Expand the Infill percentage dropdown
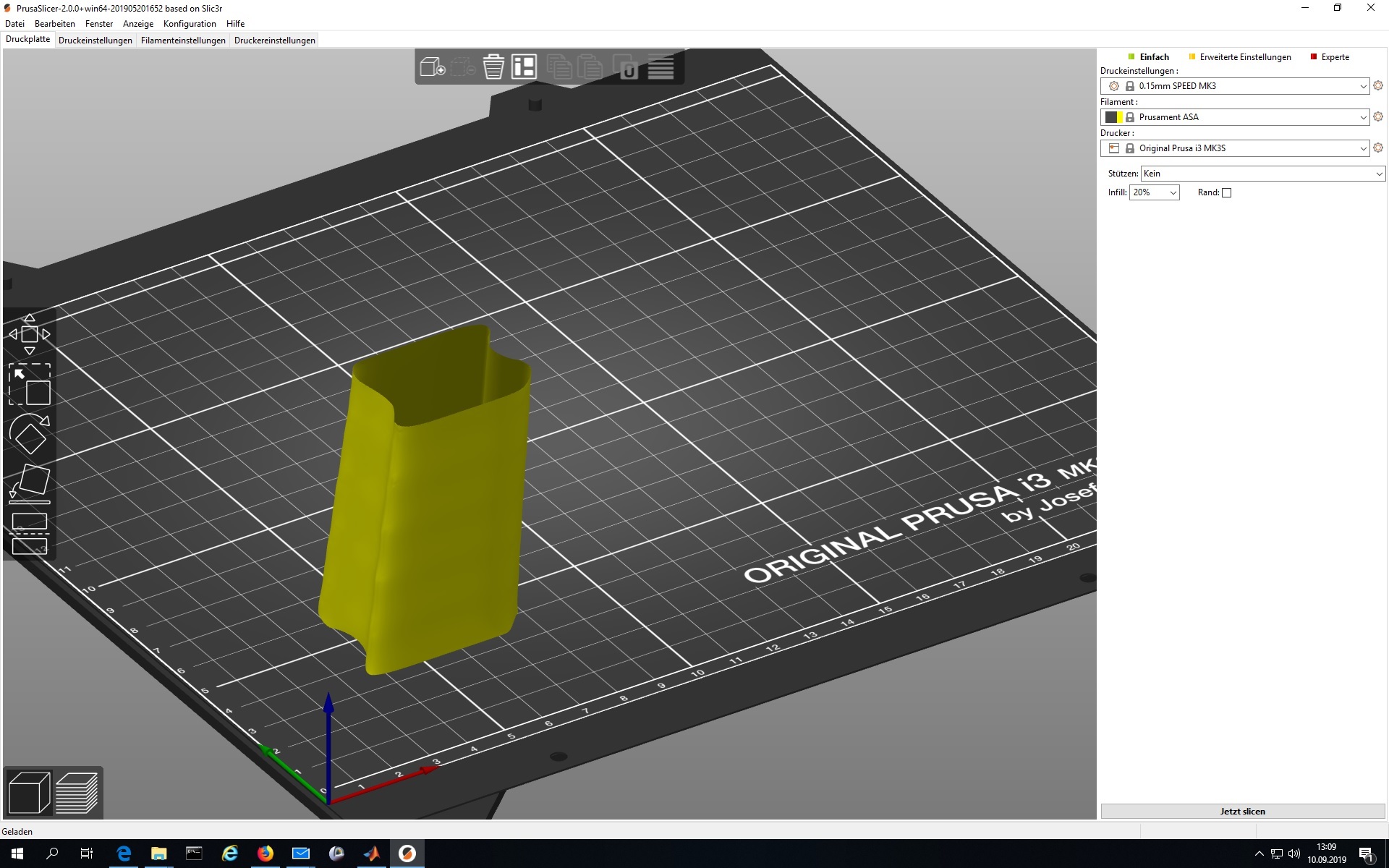This screenshot has height=868, width=1389. click(1173, 192)
